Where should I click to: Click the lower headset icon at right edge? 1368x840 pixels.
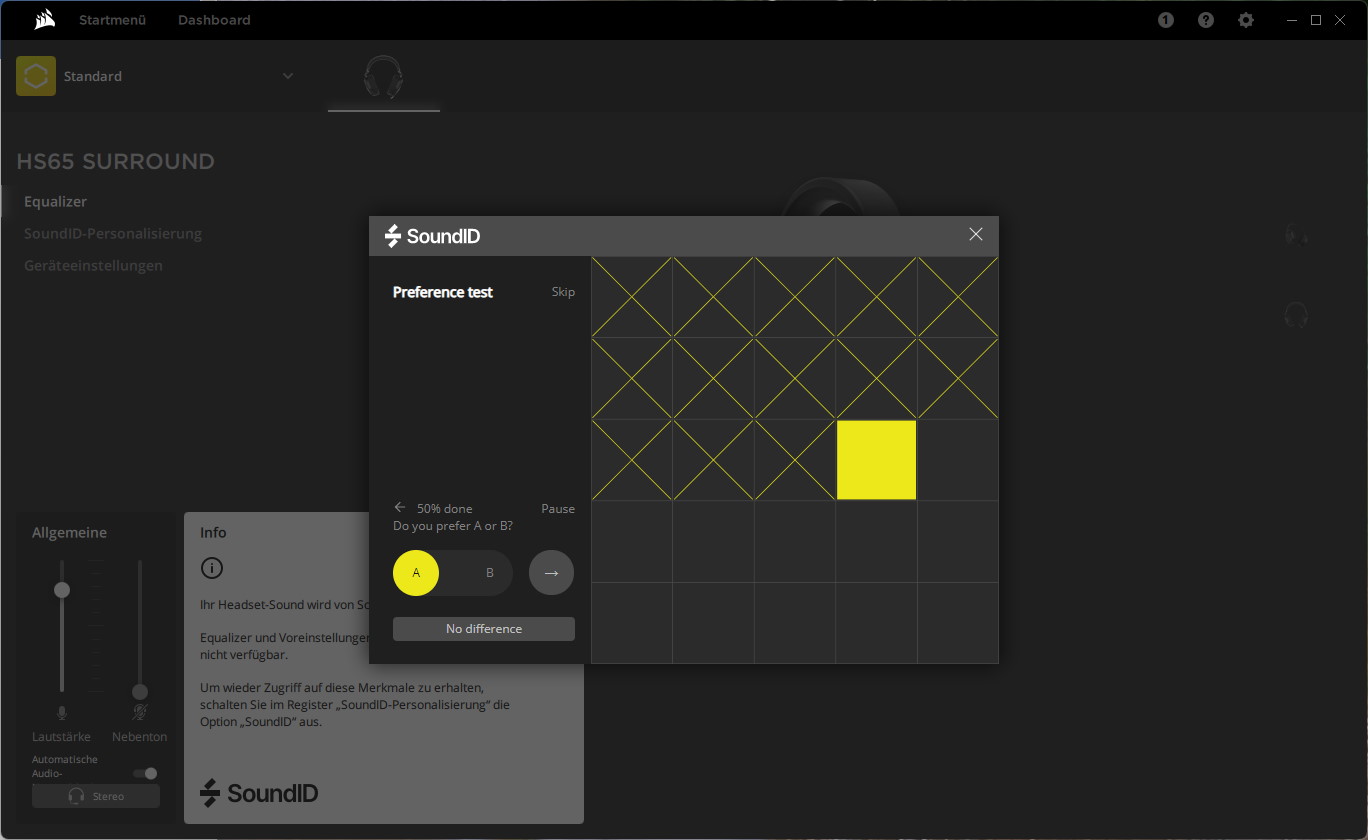(1296, 316)
